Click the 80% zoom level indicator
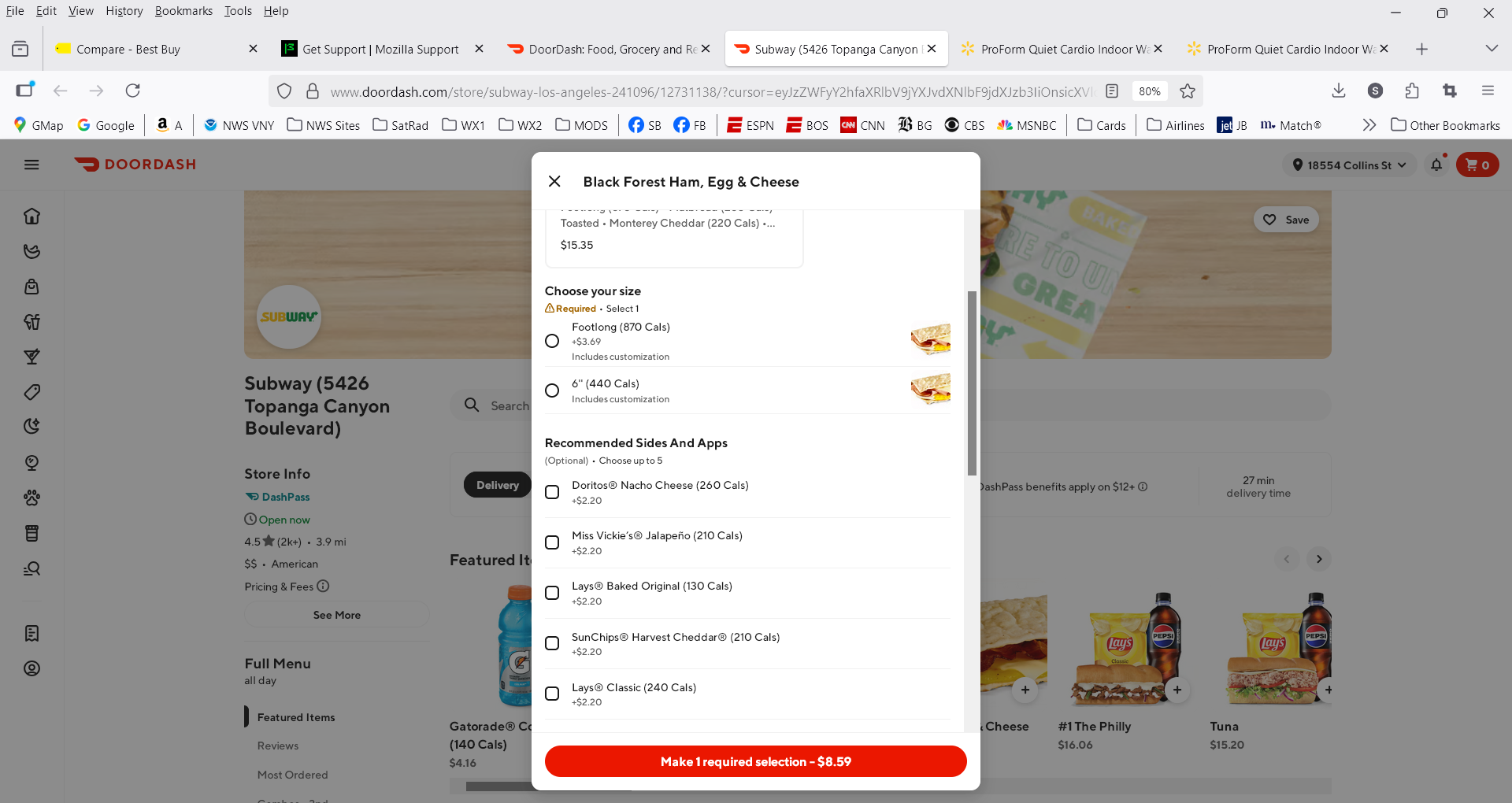 point(1150,91)
